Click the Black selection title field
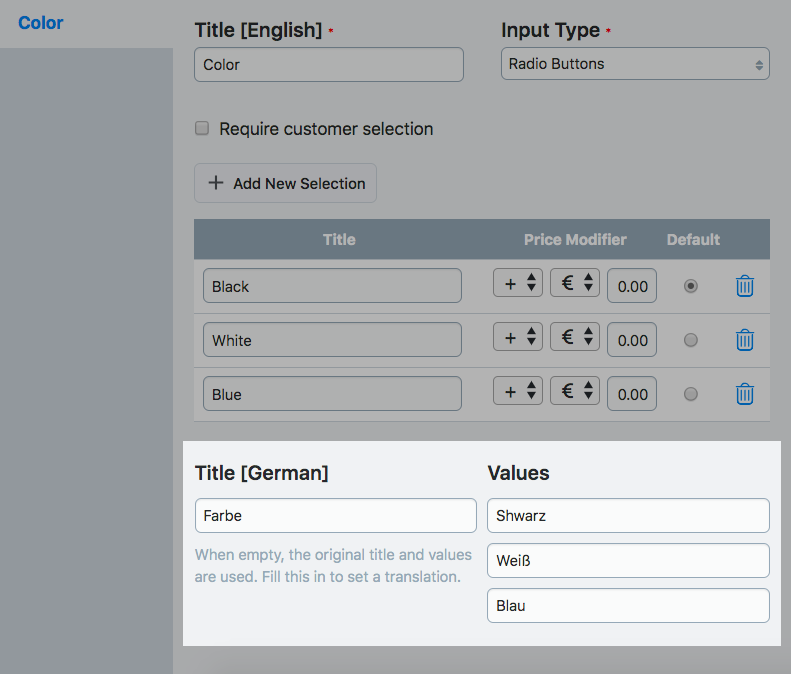The image size is (791, 674). [332, 286]
